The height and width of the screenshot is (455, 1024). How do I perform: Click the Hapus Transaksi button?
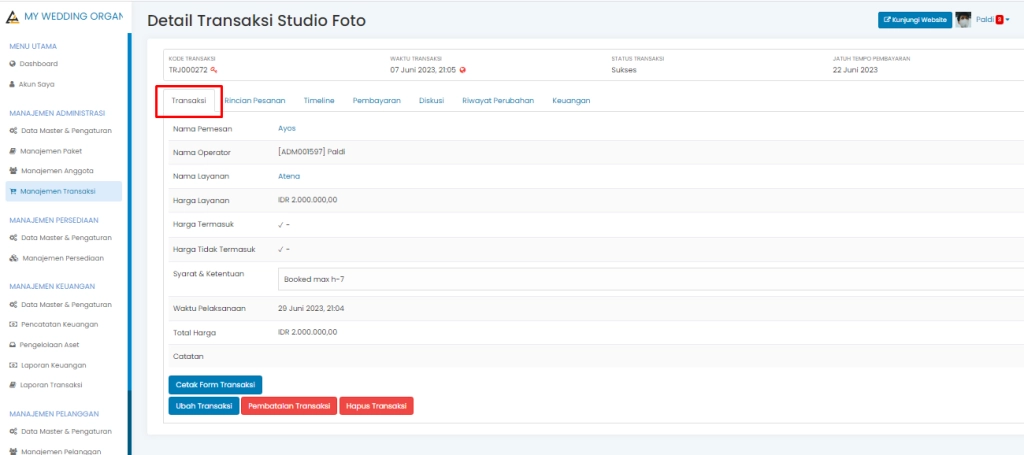376,406
